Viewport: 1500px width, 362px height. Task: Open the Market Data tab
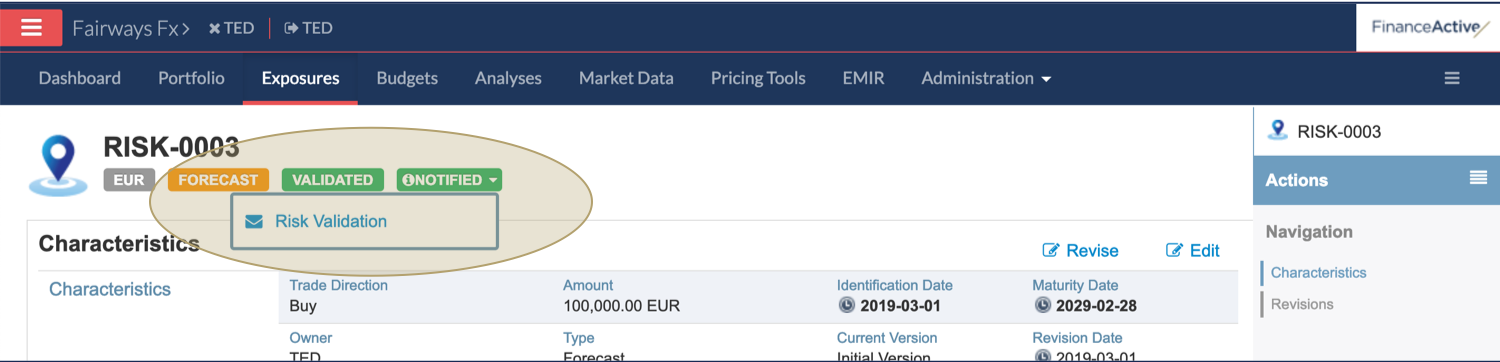coord(626,78)
